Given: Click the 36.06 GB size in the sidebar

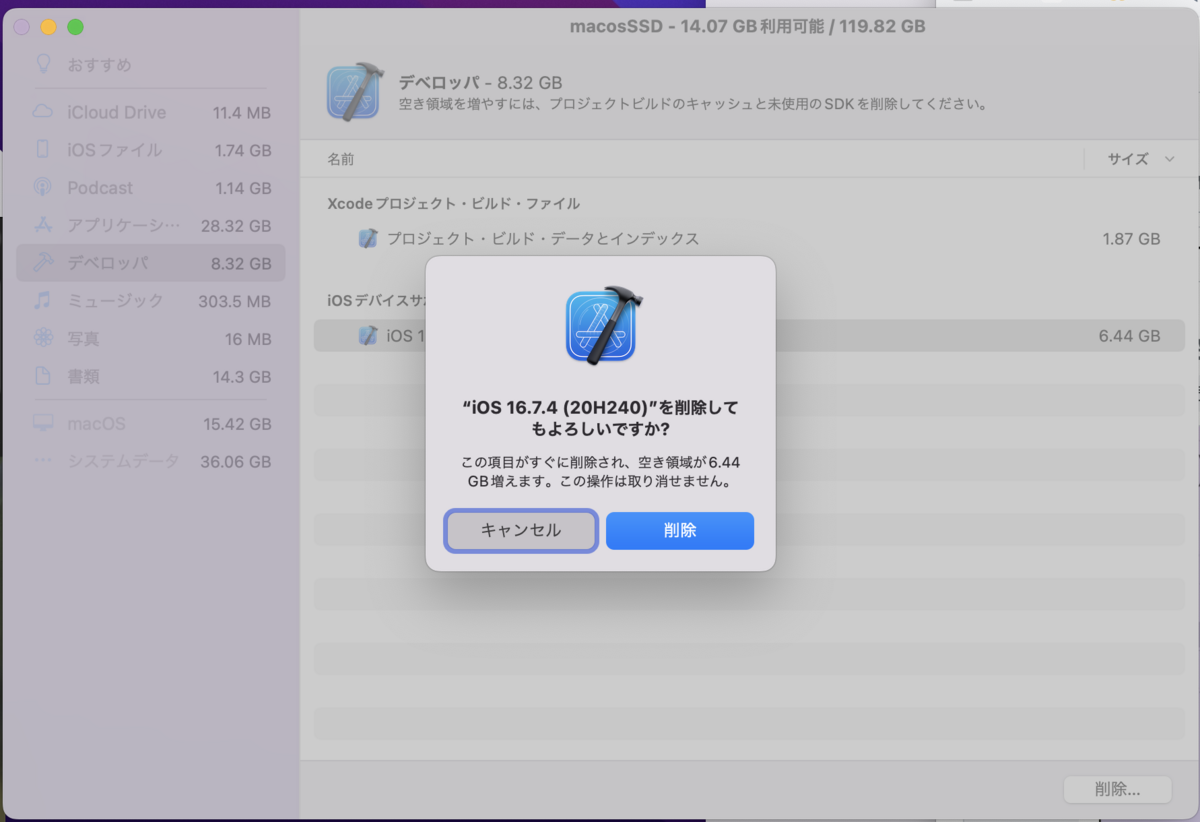Looking at the screenshot, I should click(x=235, y=462).
